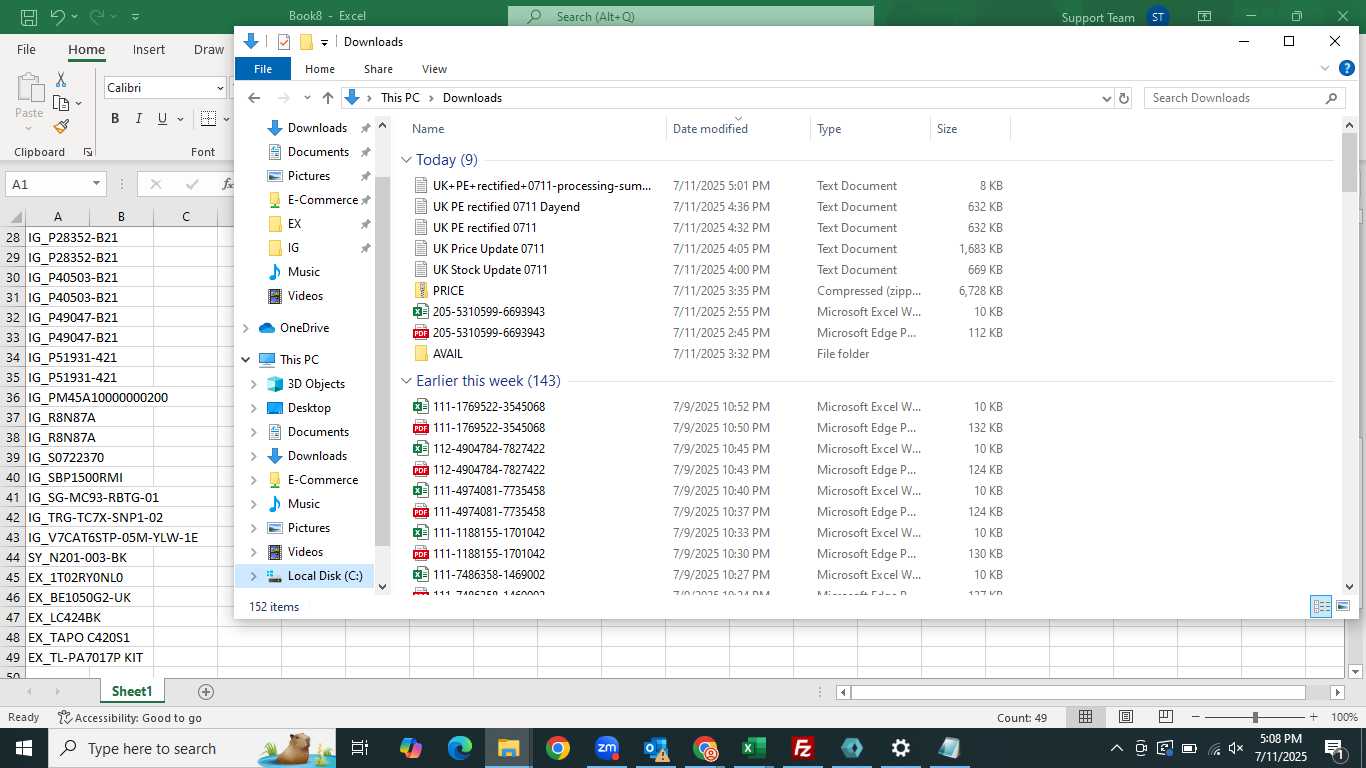Switch Excel to Normal view
This screenshot has height=768, width=1366.
tap(1085, 717)
